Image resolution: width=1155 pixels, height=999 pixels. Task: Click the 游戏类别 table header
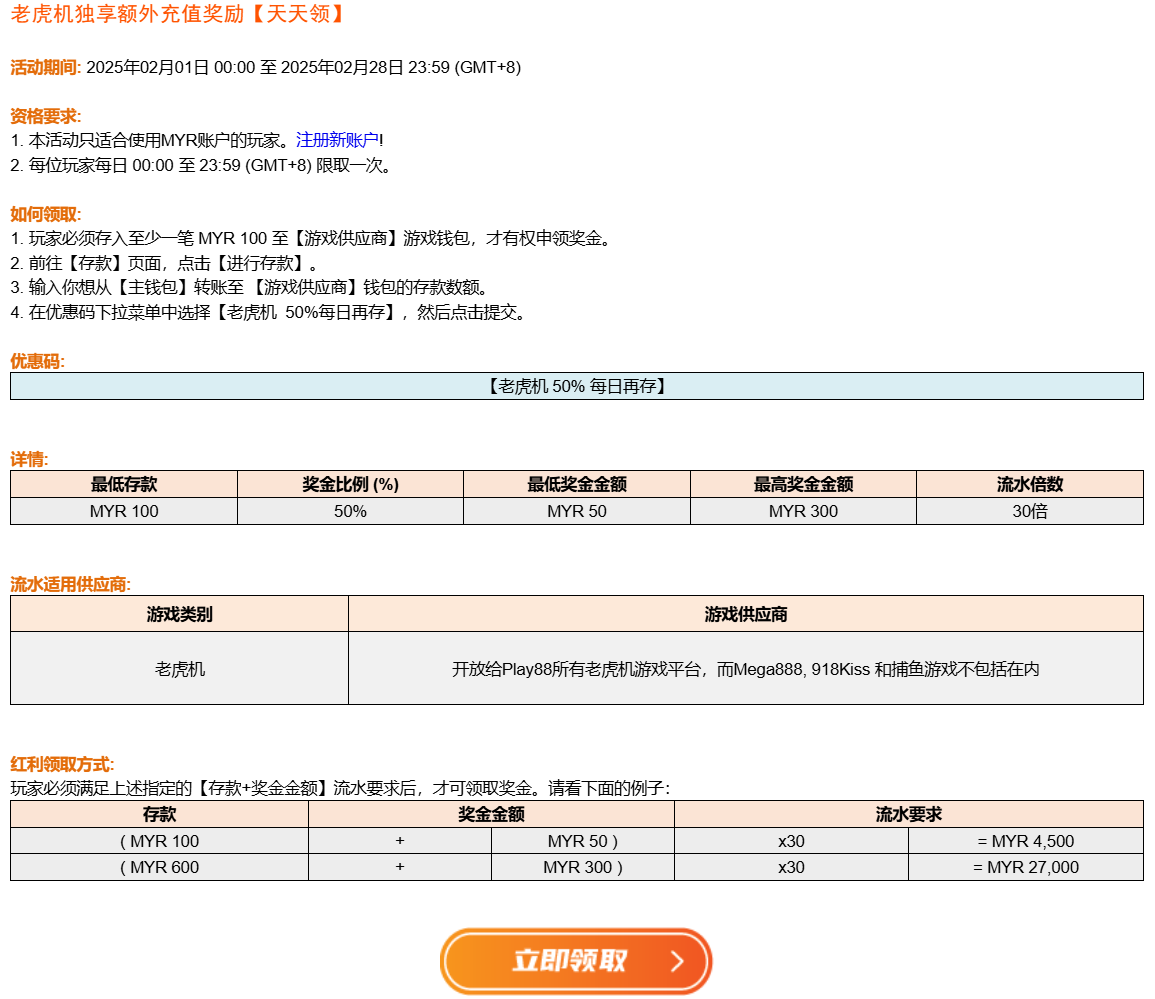point(179,614)
